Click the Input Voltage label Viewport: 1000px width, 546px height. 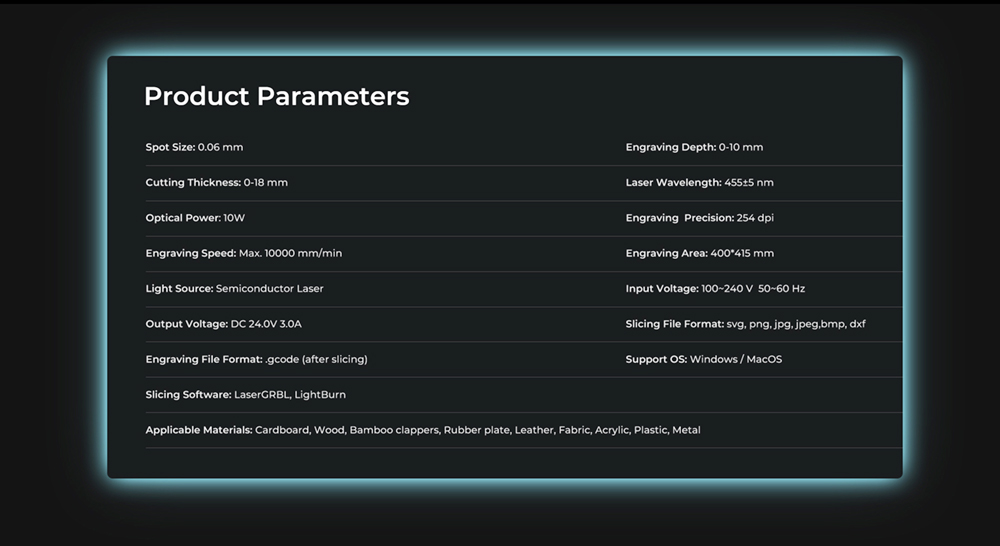662,289
